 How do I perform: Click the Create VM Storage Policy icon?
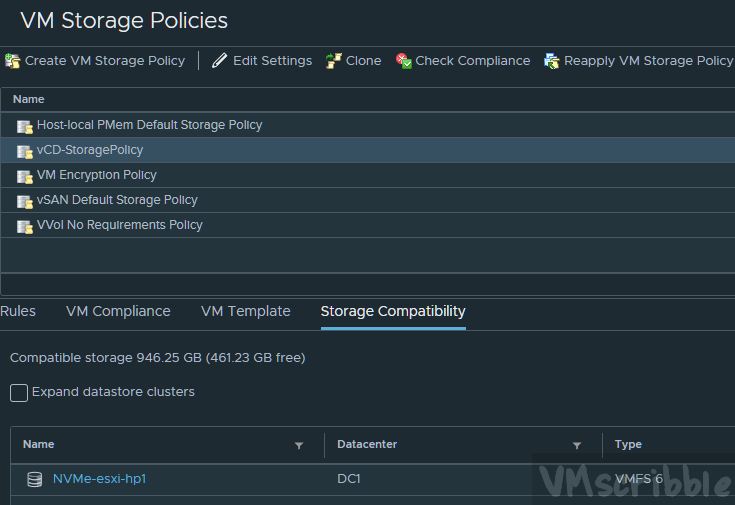coord(12,61)
